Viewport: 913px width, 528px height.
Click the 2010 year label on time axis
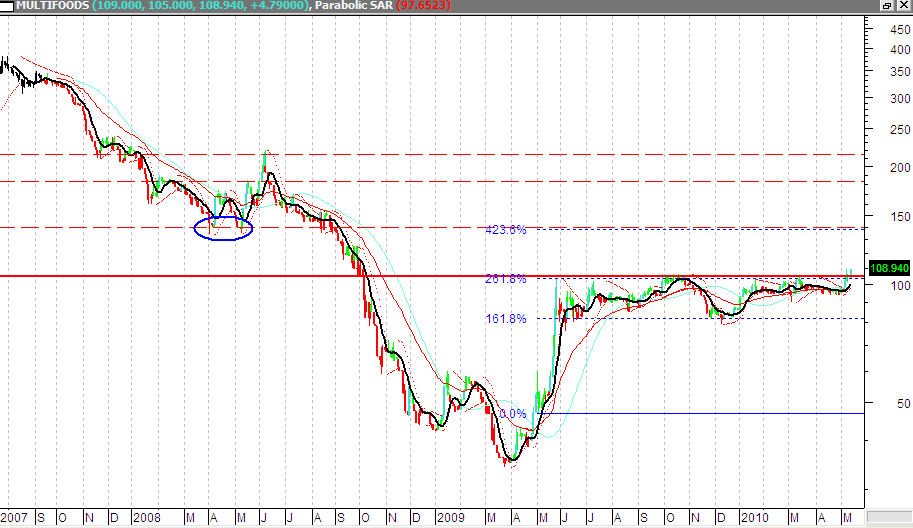(756, 518)
